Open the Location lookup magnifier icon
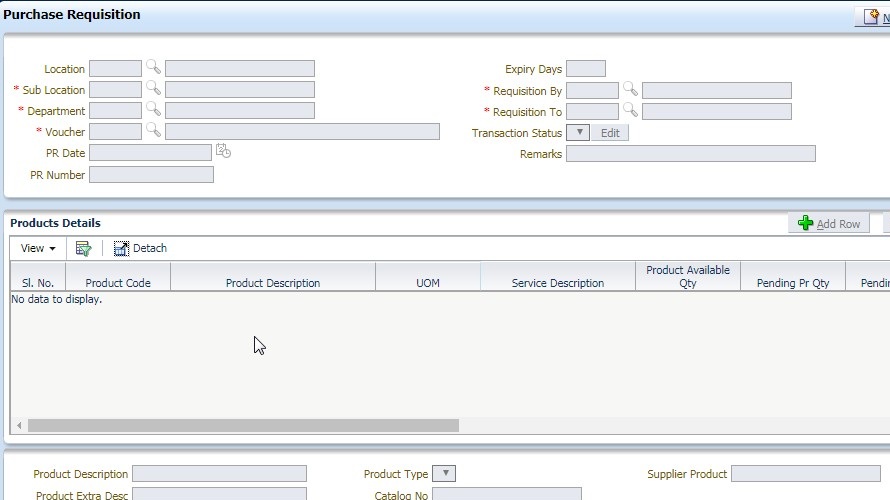The image size is (890, 500). 153,67
